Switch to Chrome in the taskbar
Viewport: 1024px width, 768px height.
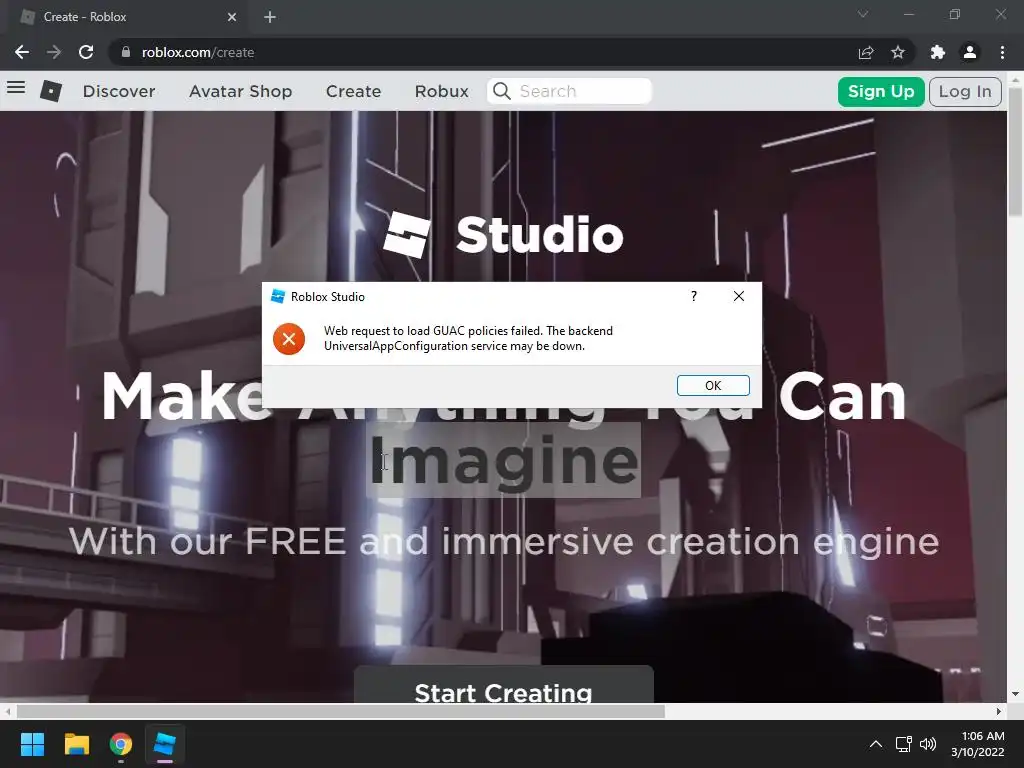[x=121, y=744]
